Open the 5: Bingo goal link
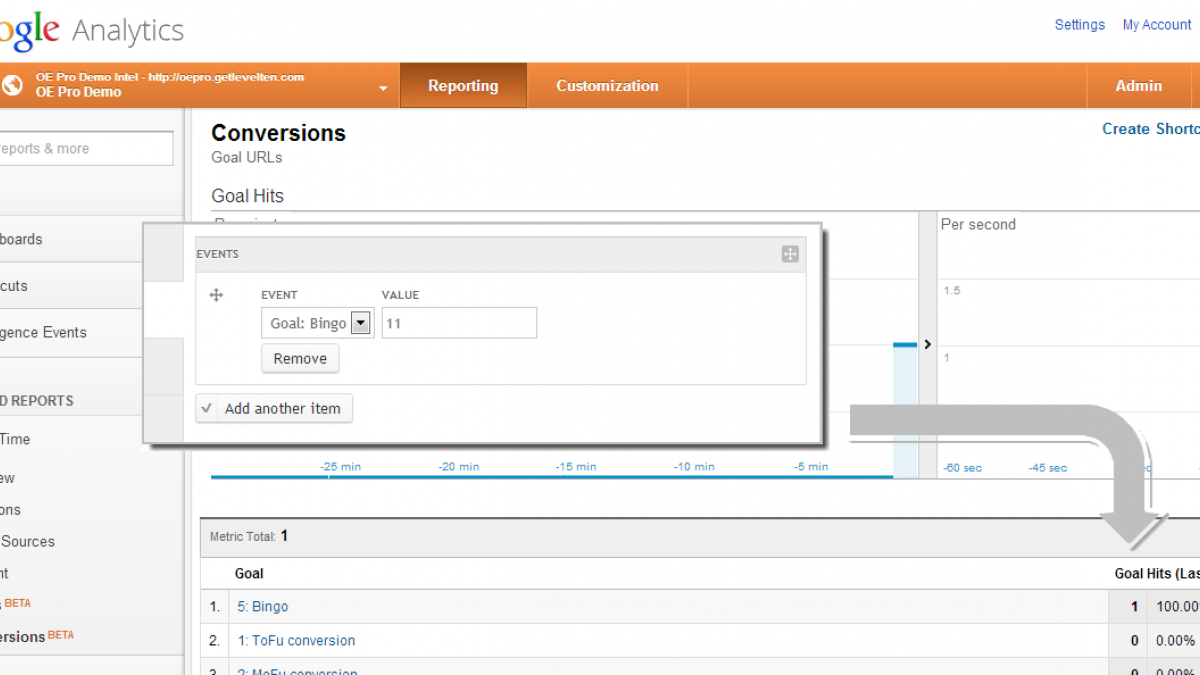The width and height of the screenshot is (1200, 675). point(262,607)
